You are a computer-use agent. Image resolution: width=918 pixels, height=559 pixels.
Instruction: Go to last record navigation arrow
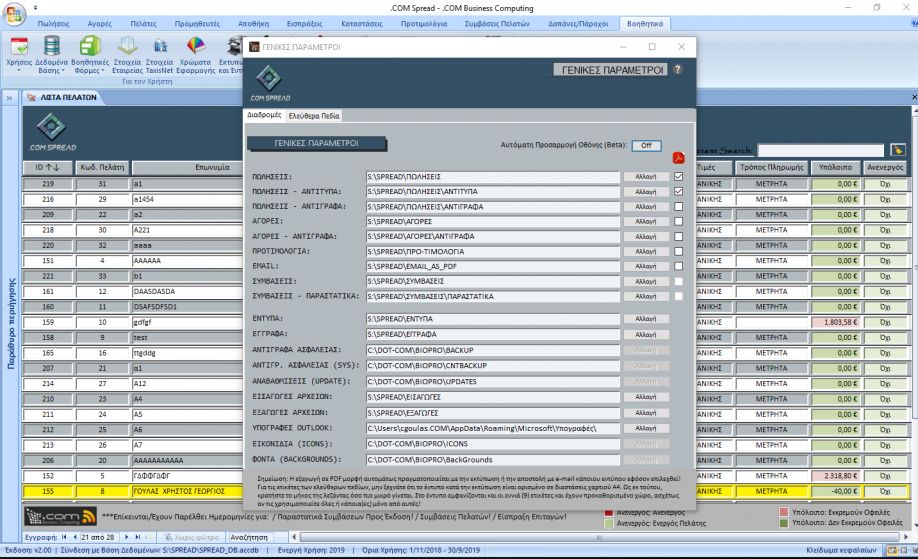pyautogui.click(x=138, y=537)
